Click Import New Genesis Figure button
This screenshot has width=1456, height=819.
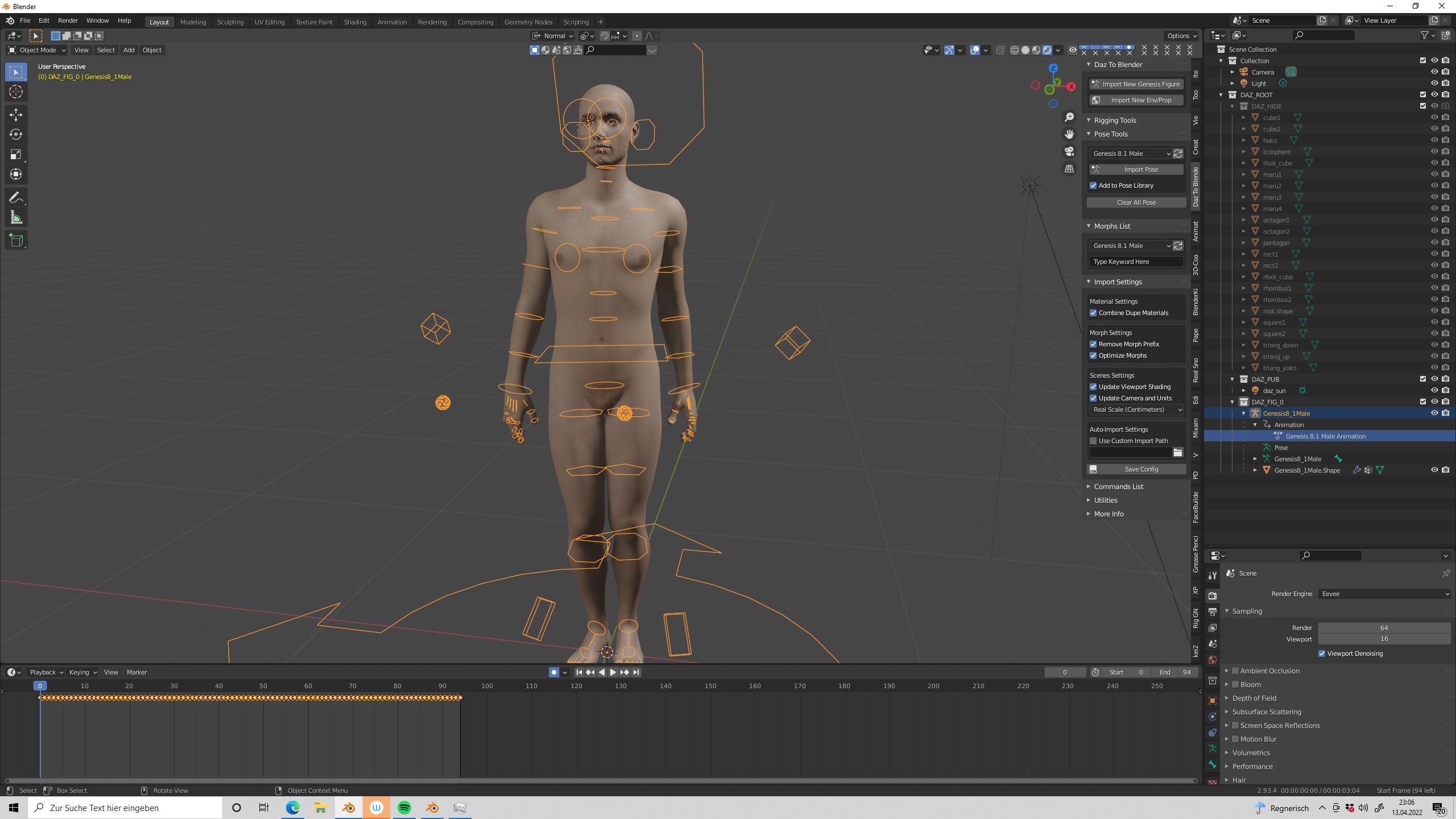tap(1136, 84)
